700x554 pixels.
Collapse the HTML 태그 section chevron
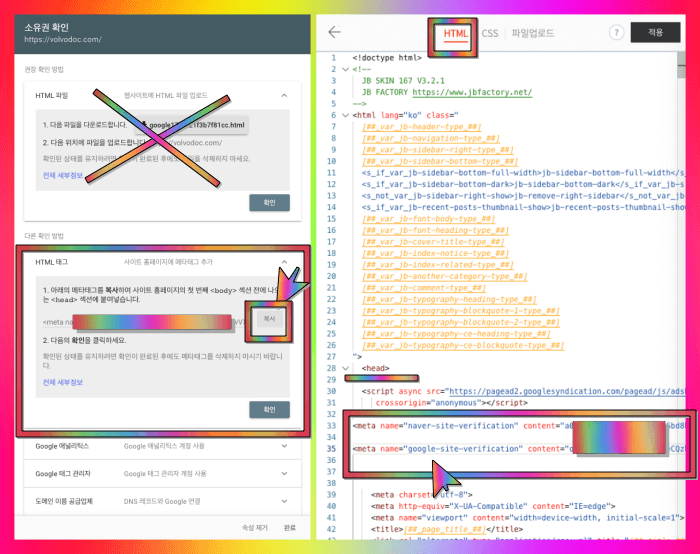tap(284, 262)
